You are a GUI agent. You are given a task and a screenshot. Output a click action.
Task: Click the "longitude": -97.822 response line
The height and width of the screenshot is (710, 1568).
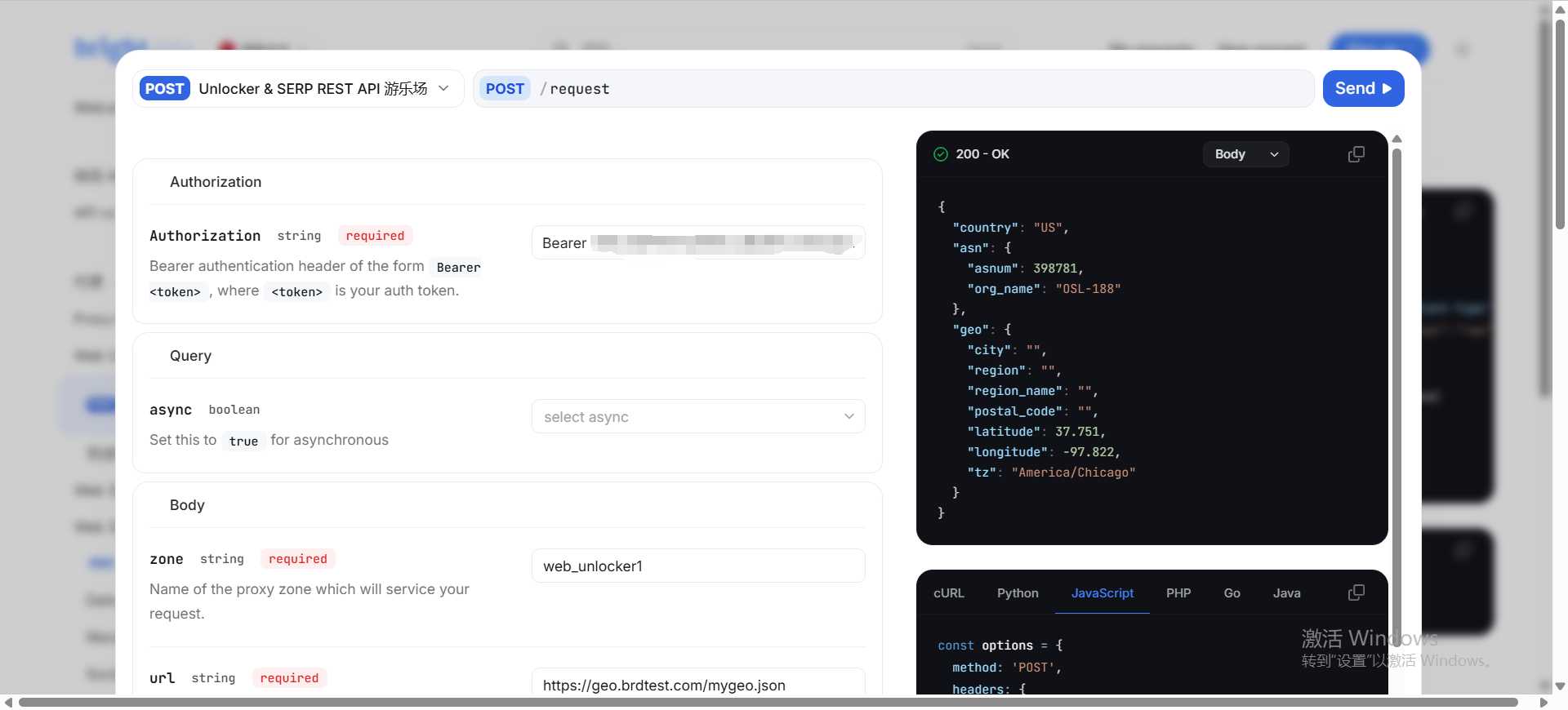(1044, 452)
